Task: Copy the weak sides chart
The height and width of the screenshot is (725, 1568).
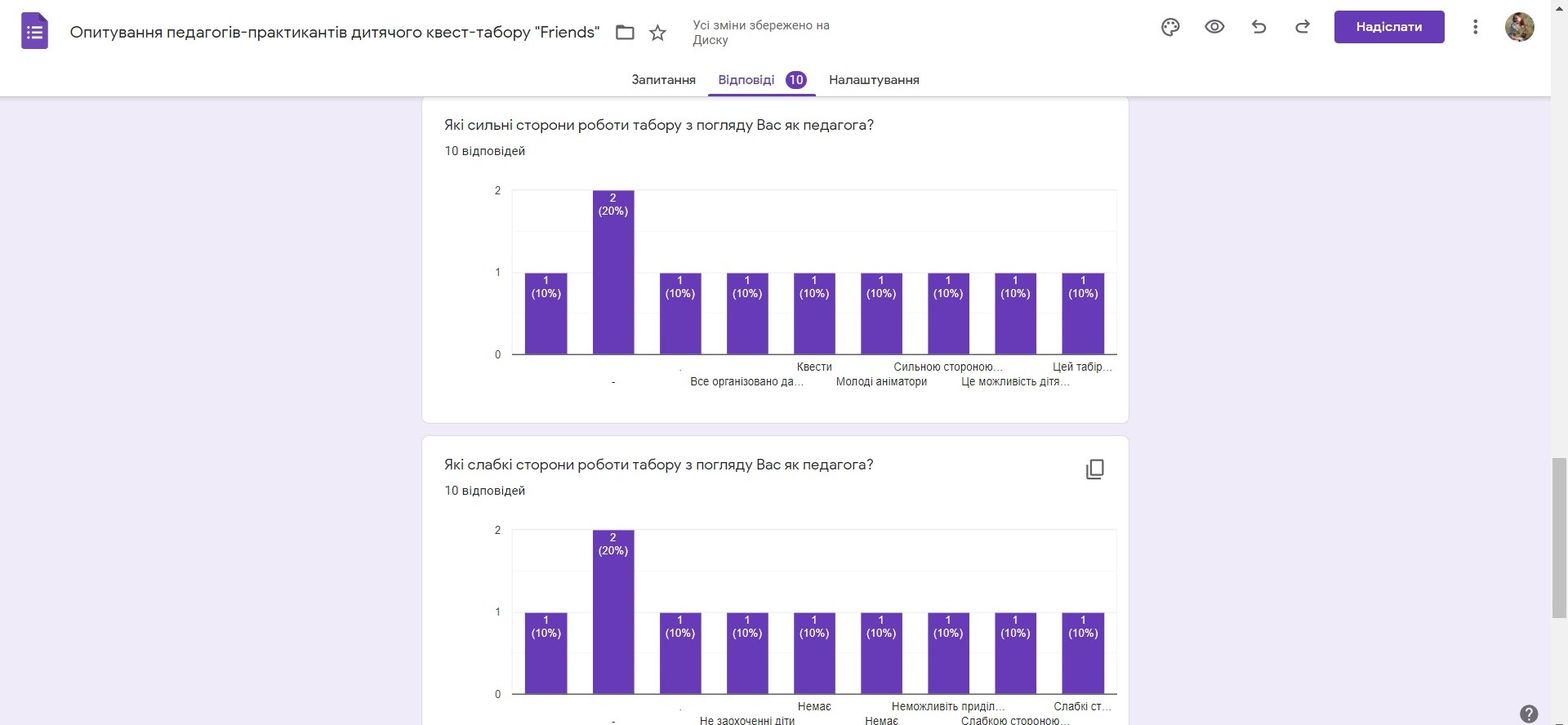Action: click(x=1094, y=469)
